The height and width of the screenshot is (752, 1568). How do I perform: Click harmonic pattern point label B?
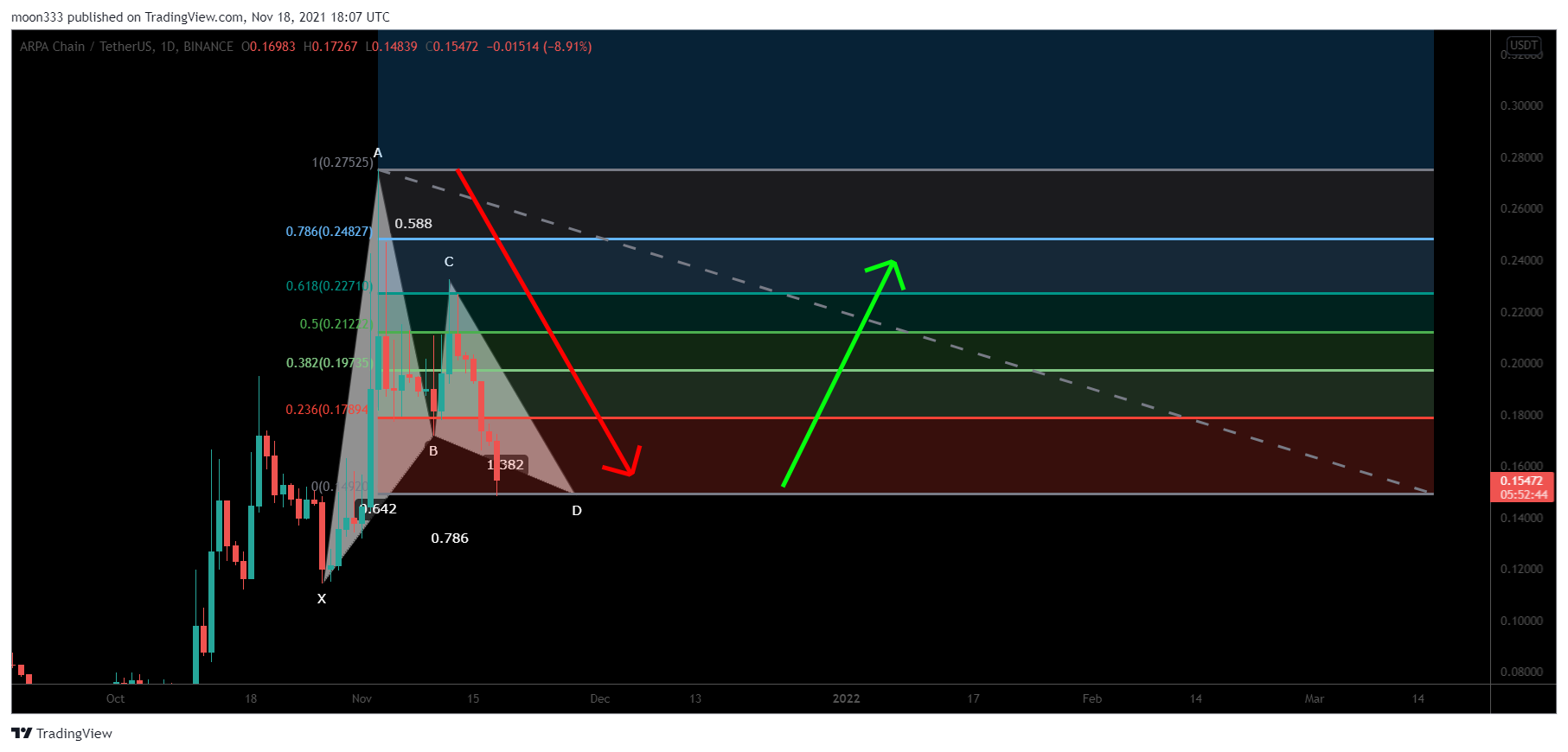point(433,451)
